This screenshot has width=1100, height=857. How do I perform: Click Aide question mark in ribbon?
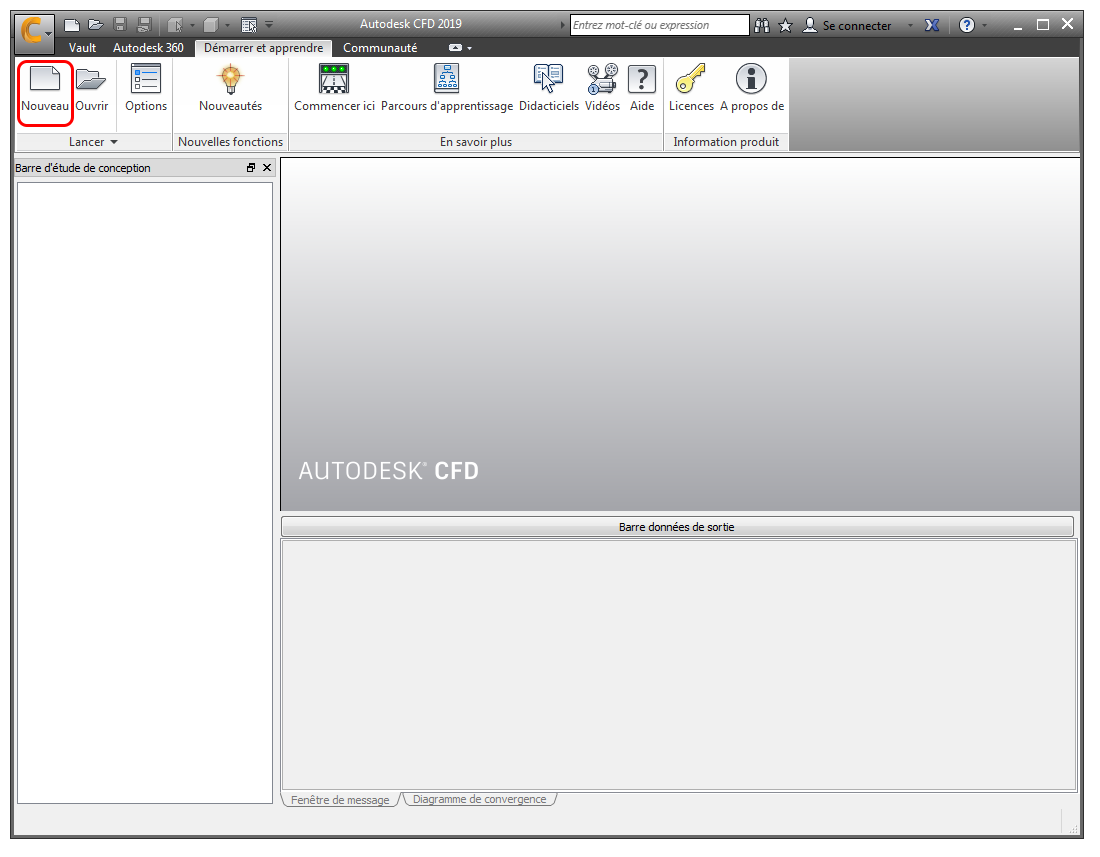pos(641,89)
